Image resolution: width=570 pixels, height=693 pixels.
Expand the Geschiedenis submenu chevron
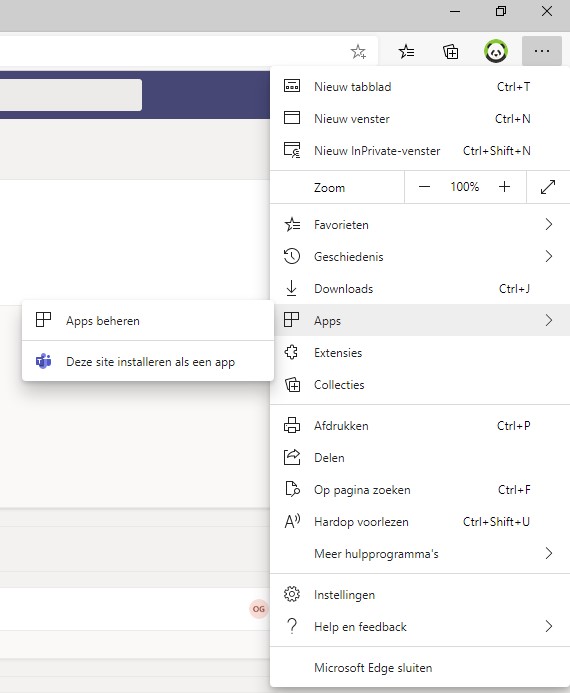tap(549, 256)
